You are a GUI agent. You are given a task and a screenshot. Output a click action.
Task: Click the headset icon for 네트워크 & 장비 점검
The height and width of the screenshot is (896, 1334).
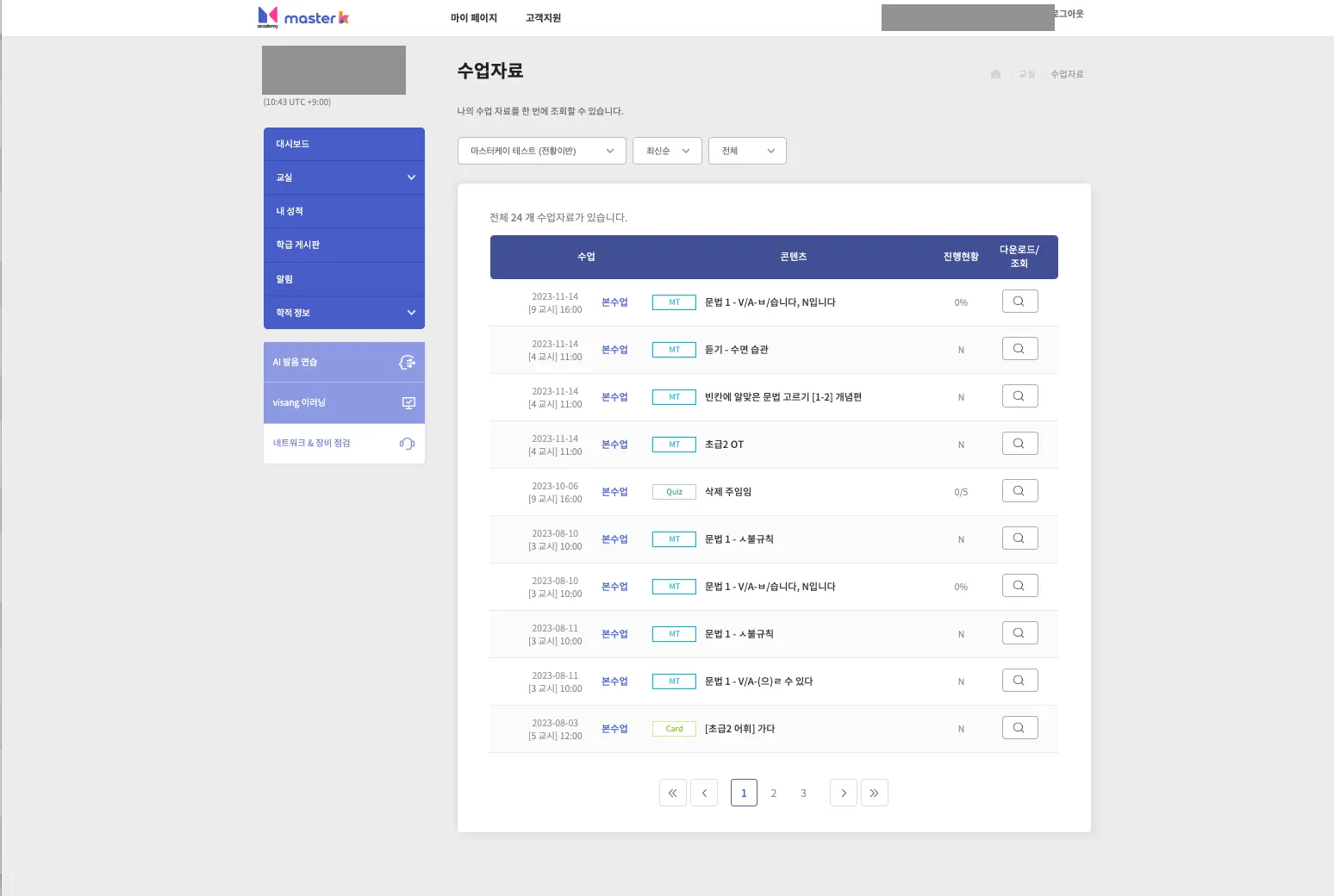407,443
